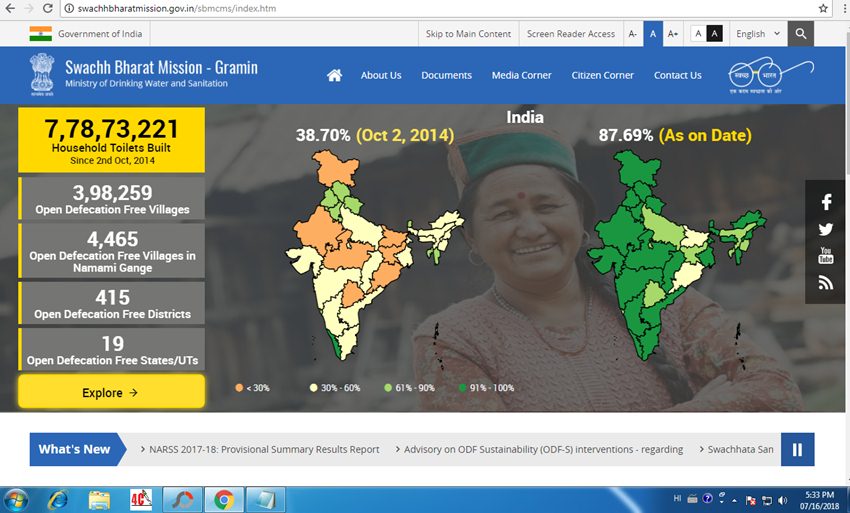Viewport: 850px width, 513px height.
Task: Open the YouTube social icon
Action: [826, 256]
